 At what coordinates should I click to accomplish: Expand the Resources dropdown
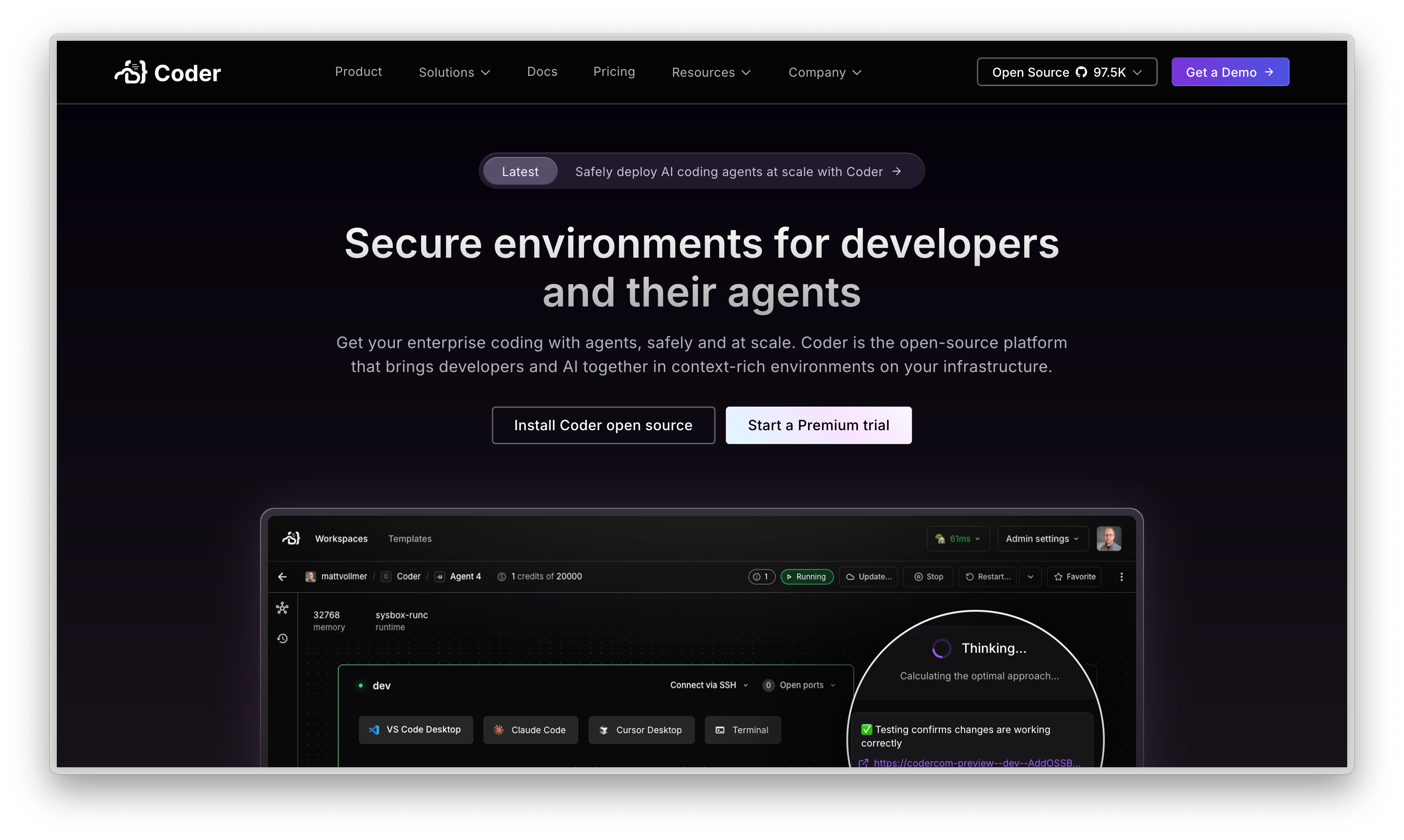[711, 72]
